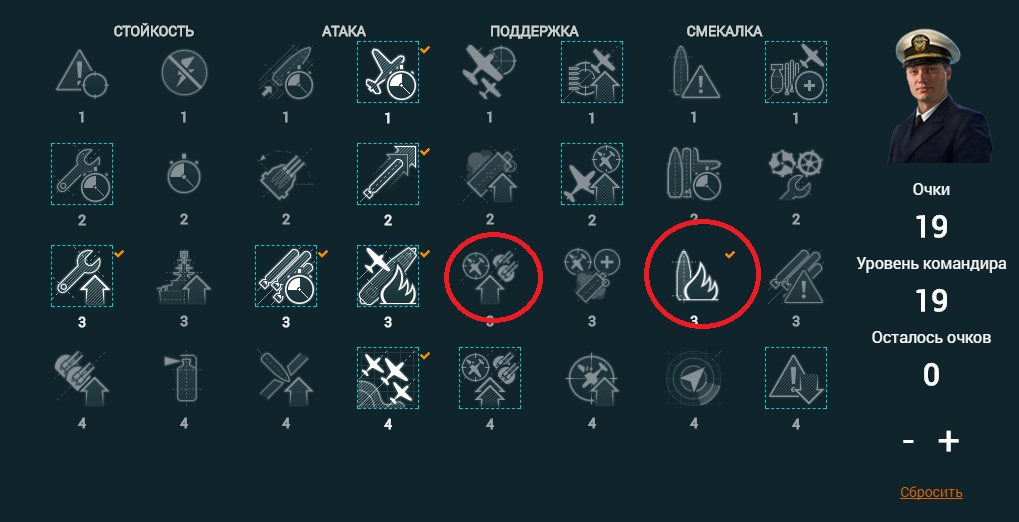
Task: Increase commander level with plus button
Action: point(948,441)
